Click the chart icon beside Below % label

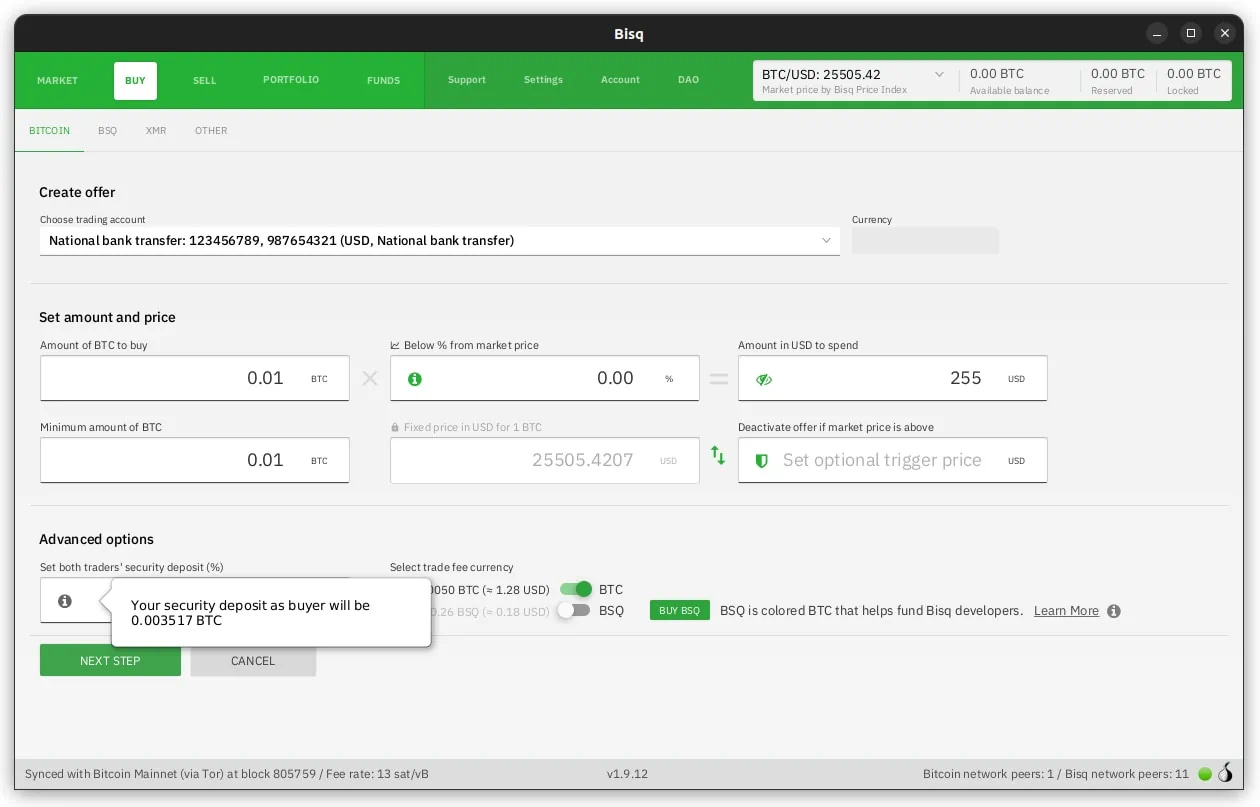tap(395, 345)
